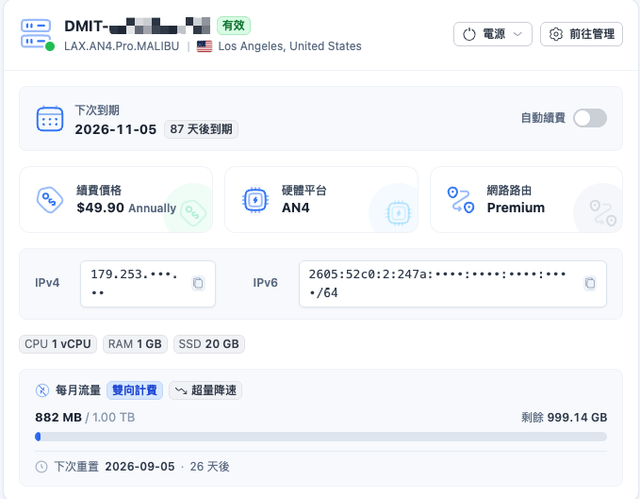Click the 有效 status badge
The height and width of the screenshot is (499, 640).
point(233,26)
